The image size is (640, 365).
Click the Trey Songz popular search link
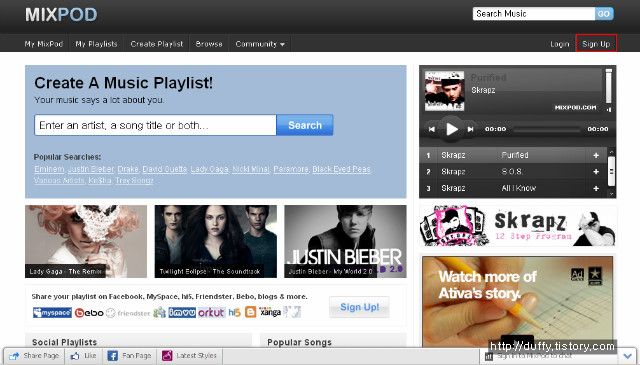(135, 180)
